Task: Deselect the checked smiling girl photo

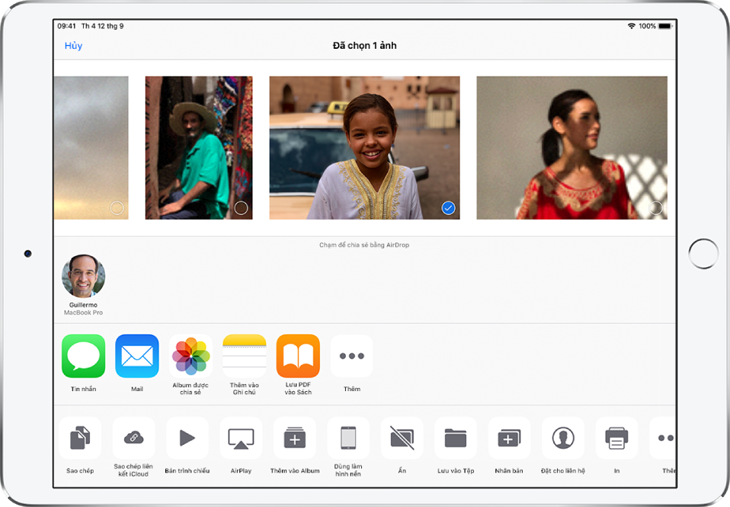Action: coord(448,208)
